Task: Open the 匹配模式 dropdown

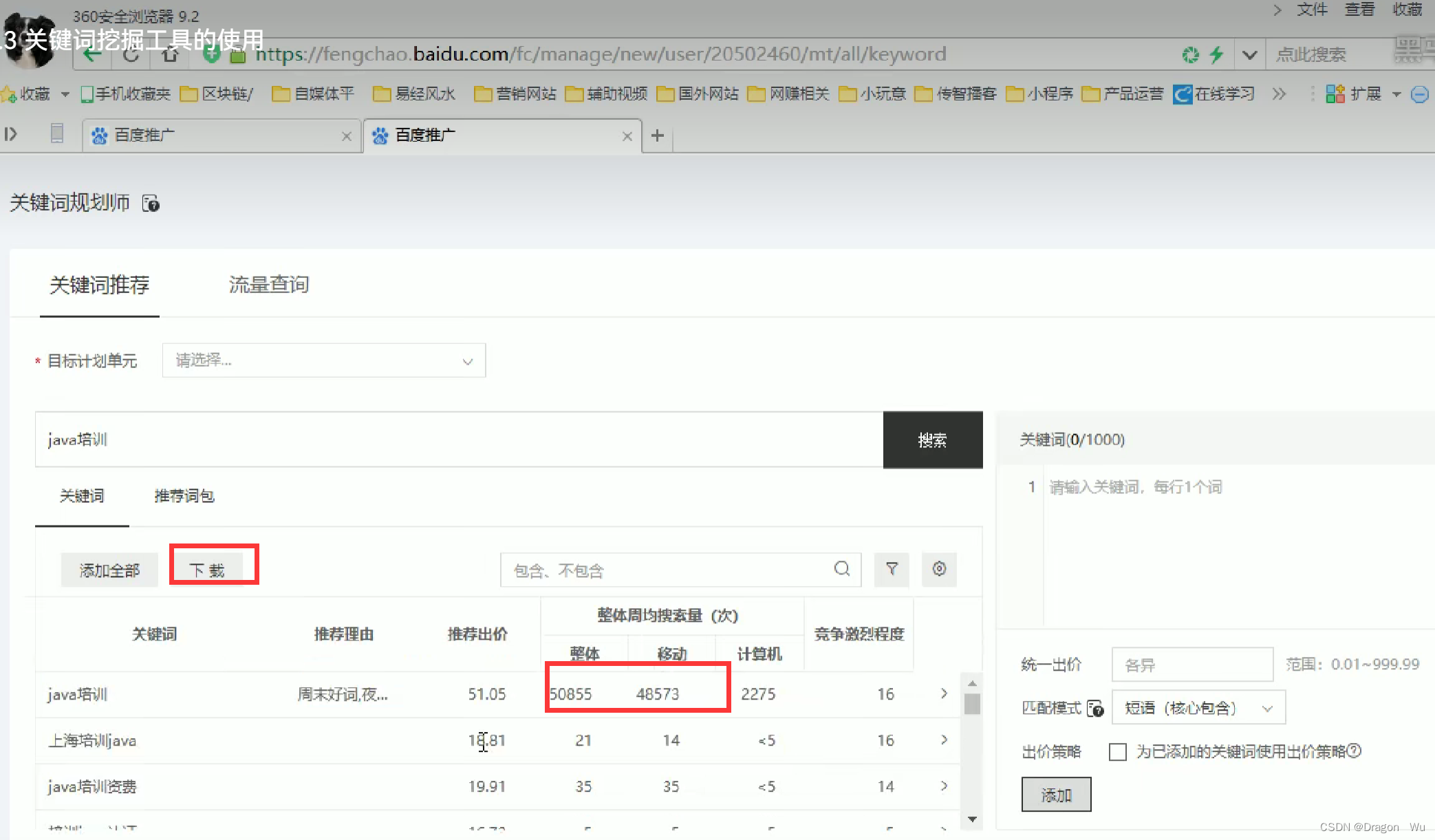Action: coord(1198,708)
